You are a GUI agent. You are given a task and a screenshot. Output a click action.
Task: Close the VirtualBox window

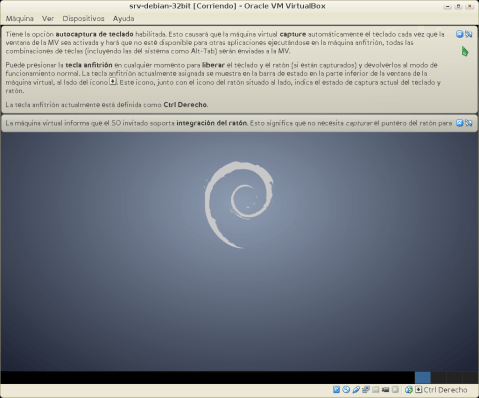(469, 6)
